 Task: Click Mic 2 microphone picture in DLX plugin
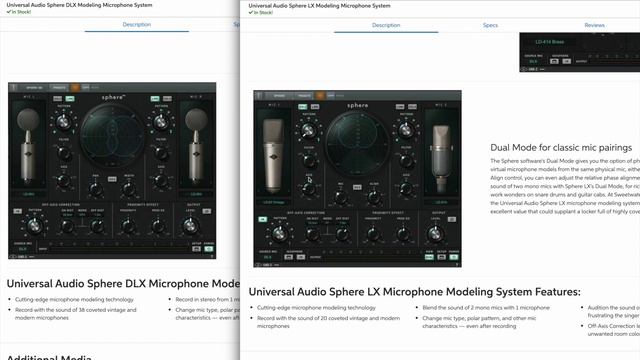click(196, 147)
